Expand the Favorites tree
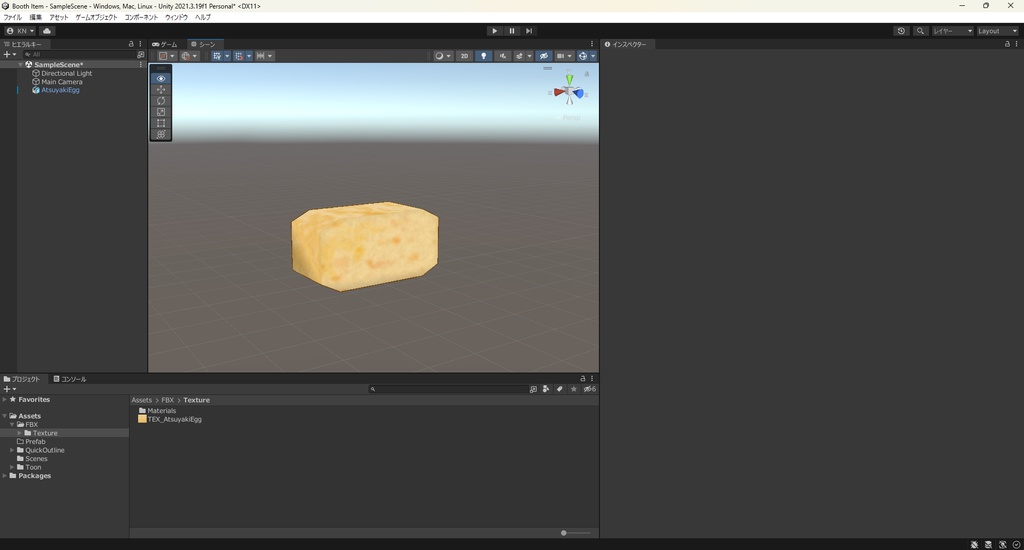The width and height of the screenshot is (1024, 550). coord(5,399)
